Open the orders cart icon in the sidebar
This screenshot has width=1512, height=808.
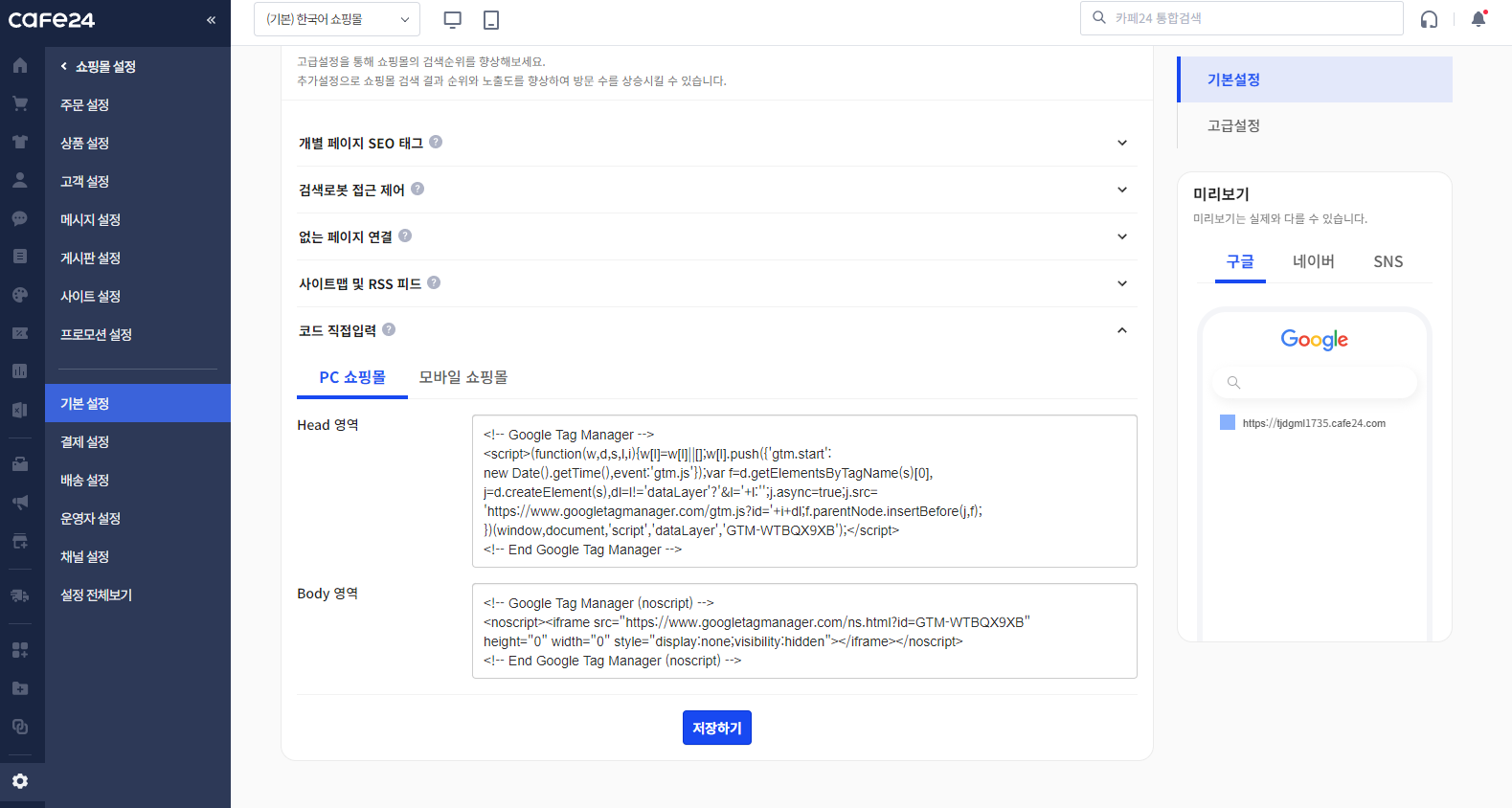click(20, 103)
